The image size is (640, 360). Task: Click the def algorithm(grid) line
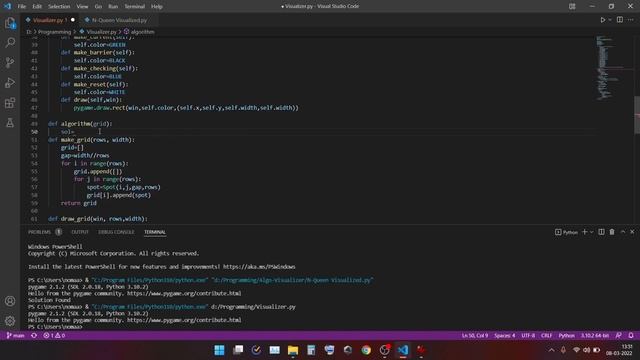click(x=80, y=124)
